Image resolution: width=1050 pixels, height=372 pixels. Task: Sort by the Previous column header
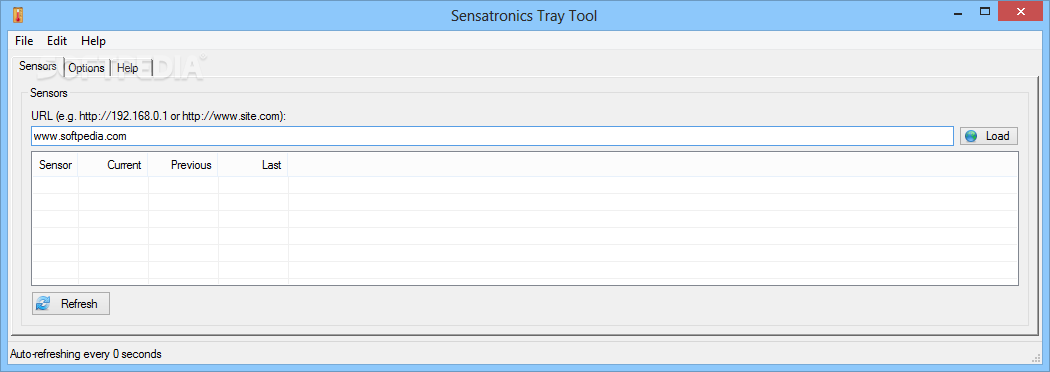(x=183, y=165)
